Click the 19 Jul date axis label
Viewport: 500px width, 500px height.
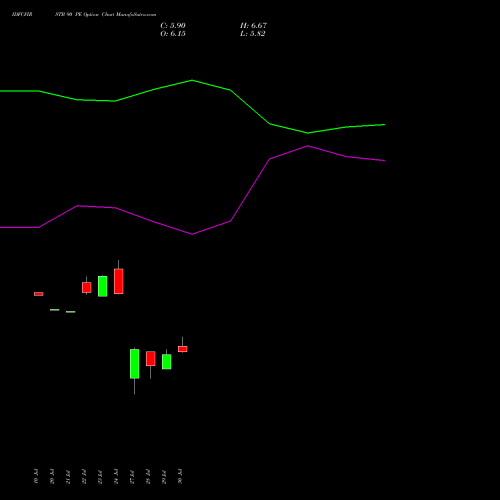pyautogui.click(x=36, y=476)
